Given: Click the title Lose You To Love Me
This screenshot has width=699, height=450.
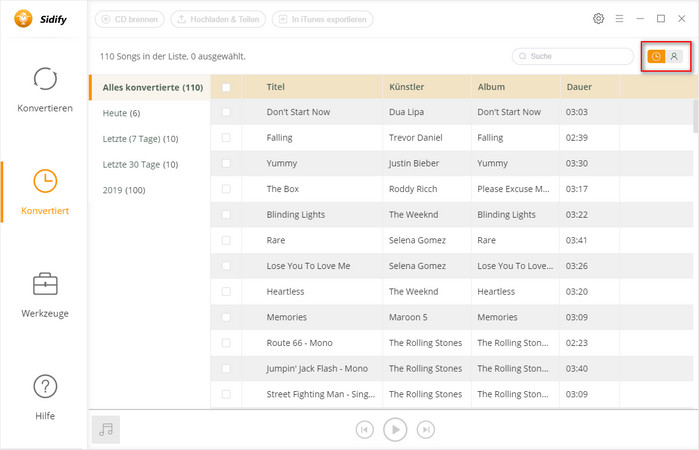Looking at the screenshot, I should pos(308,266).
